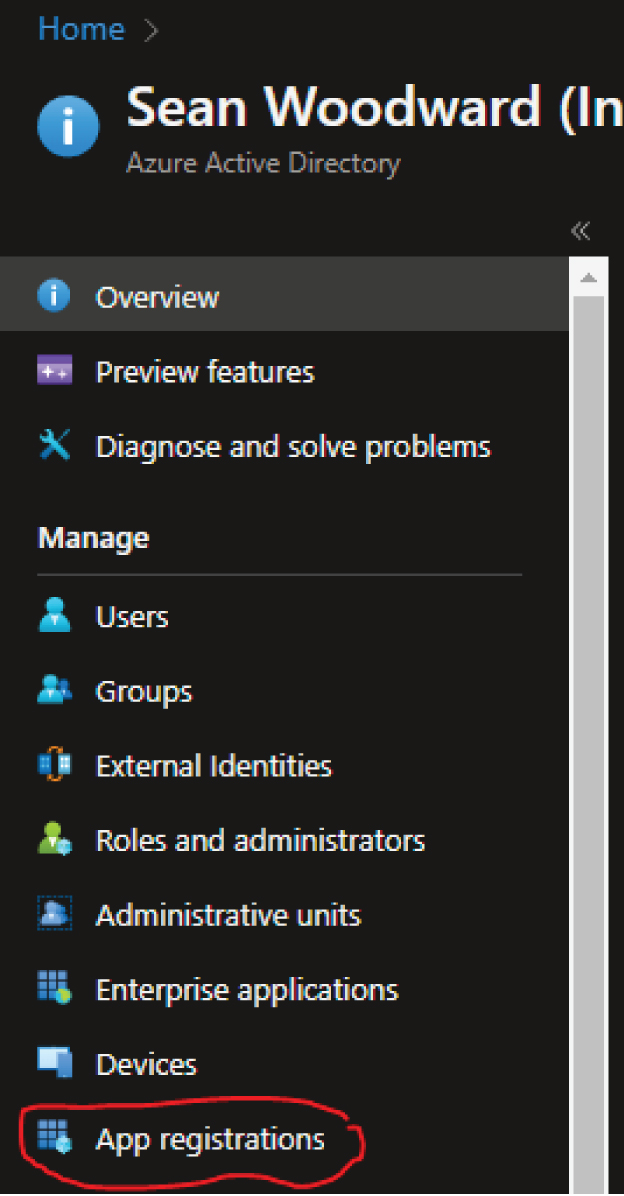Click the Devices icon
The width and height of the screenshot is (624, 1196).
click(54, 1063)
